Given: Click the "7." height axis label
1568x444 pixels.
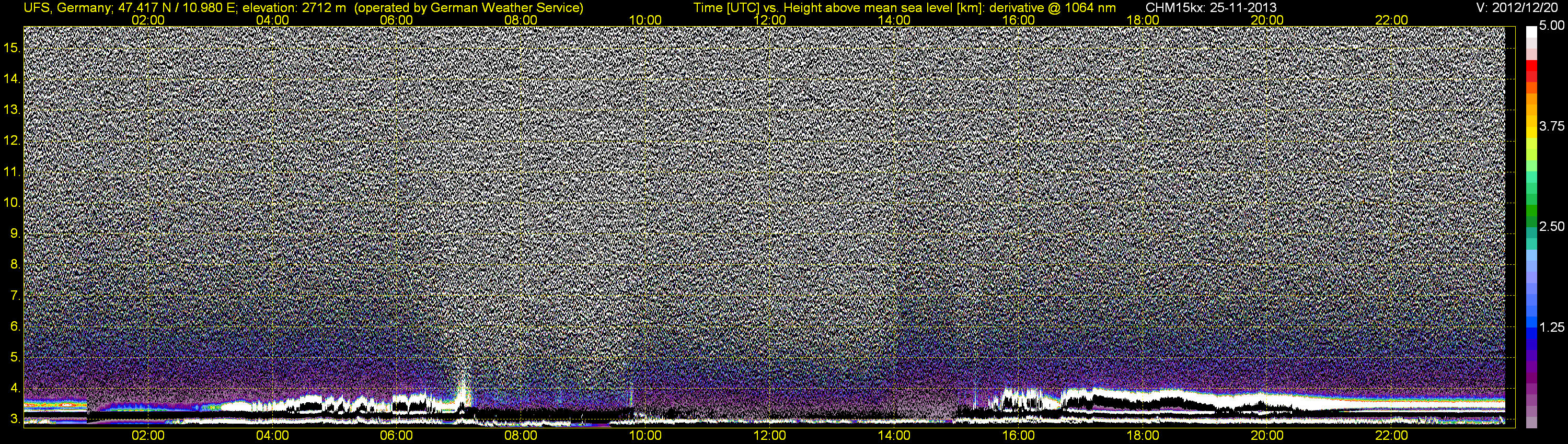Looking at the screenshot, I should click(x=15, y=296).
